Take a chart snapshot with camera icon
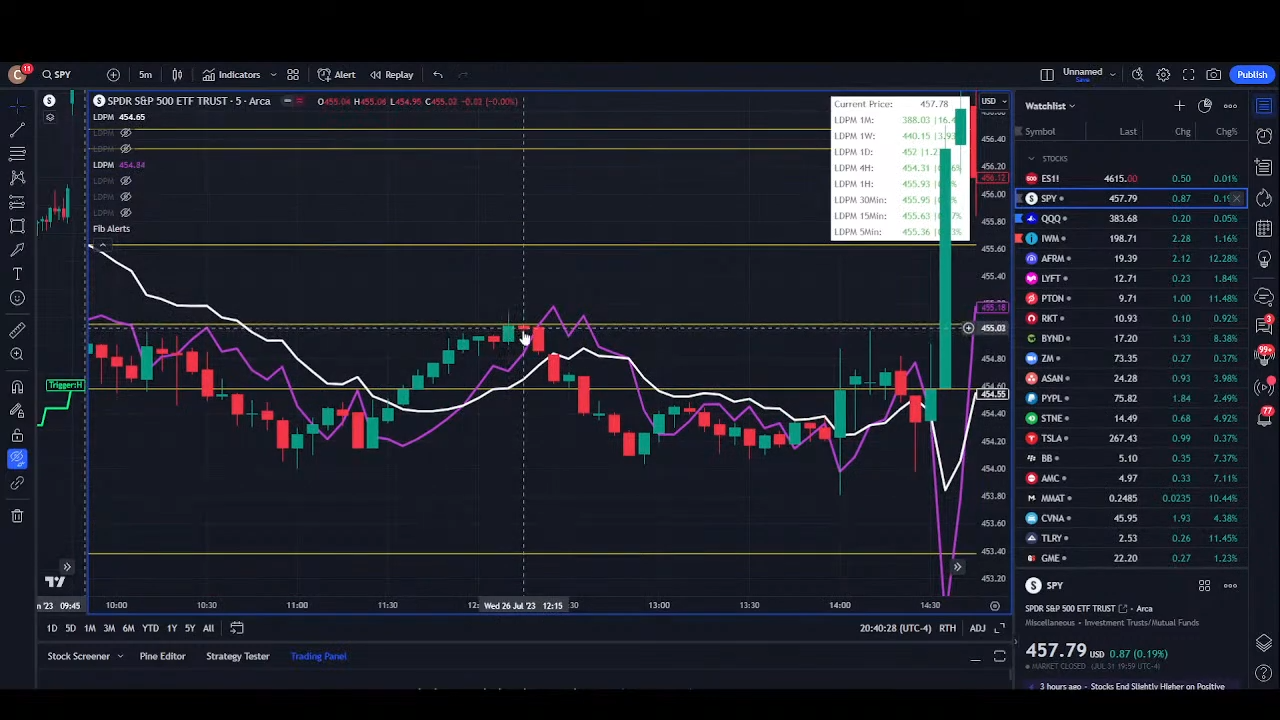 (1214, 75)
